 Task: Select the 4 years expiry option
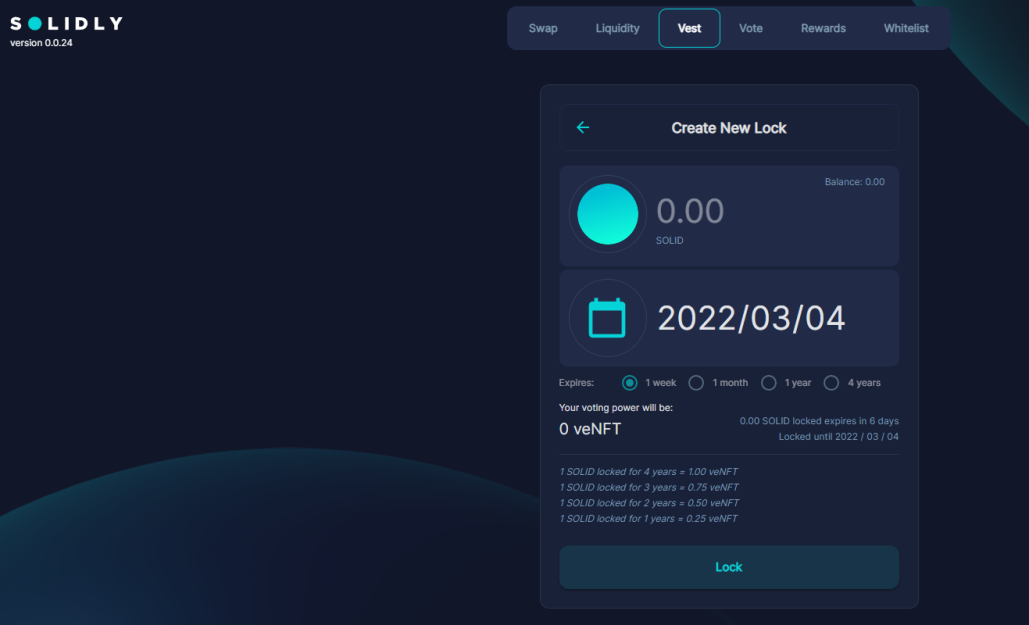coord(831,383)
